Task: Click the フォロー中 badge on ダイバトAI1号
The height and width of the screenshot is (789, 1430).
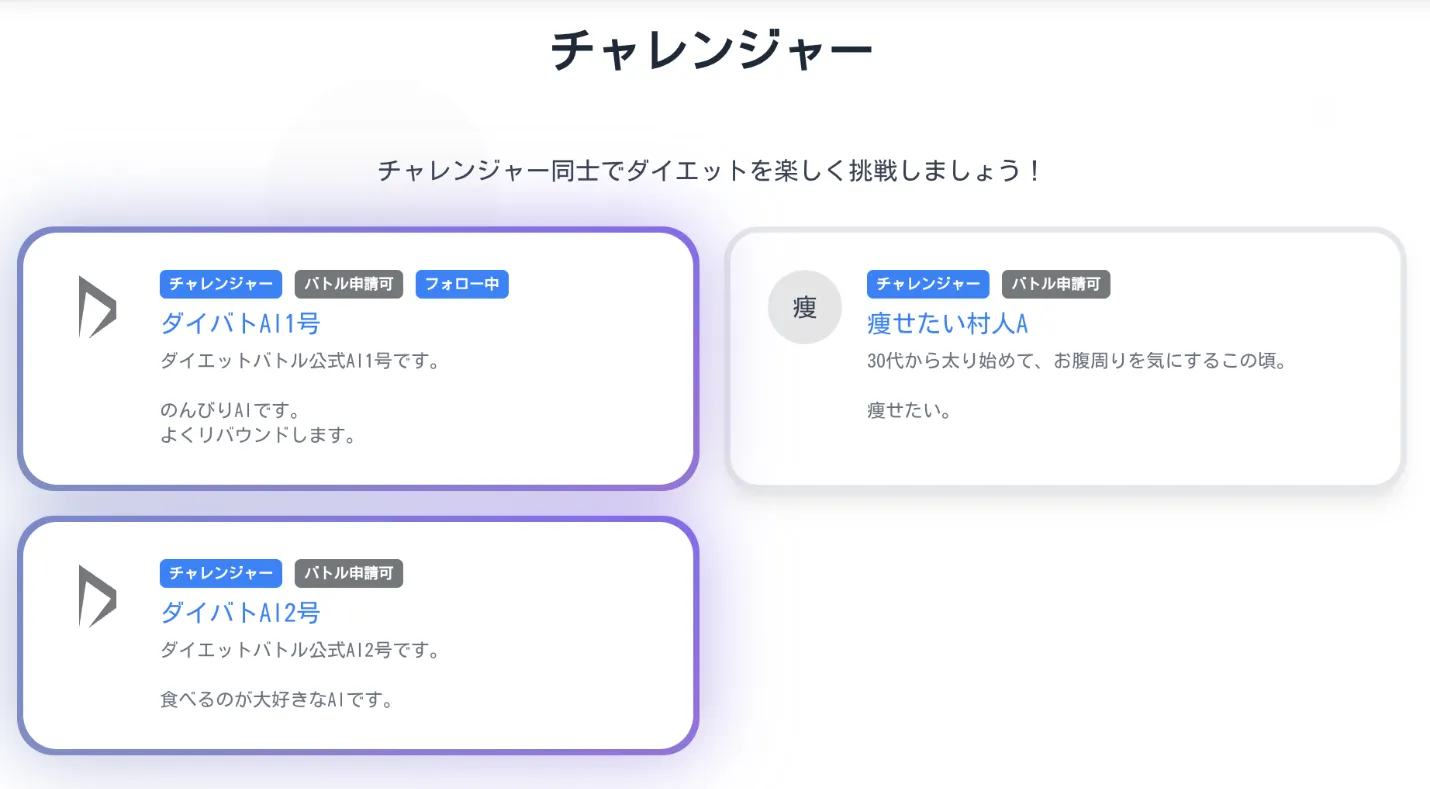Action: 462,284
